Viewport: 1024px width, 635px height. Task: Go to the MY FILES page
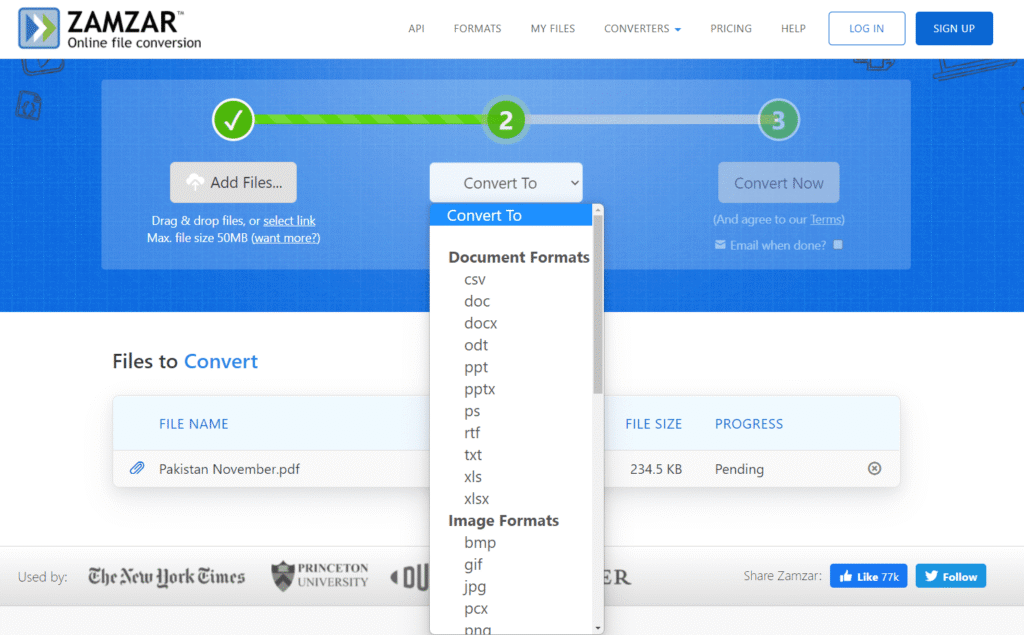point(552,28)
